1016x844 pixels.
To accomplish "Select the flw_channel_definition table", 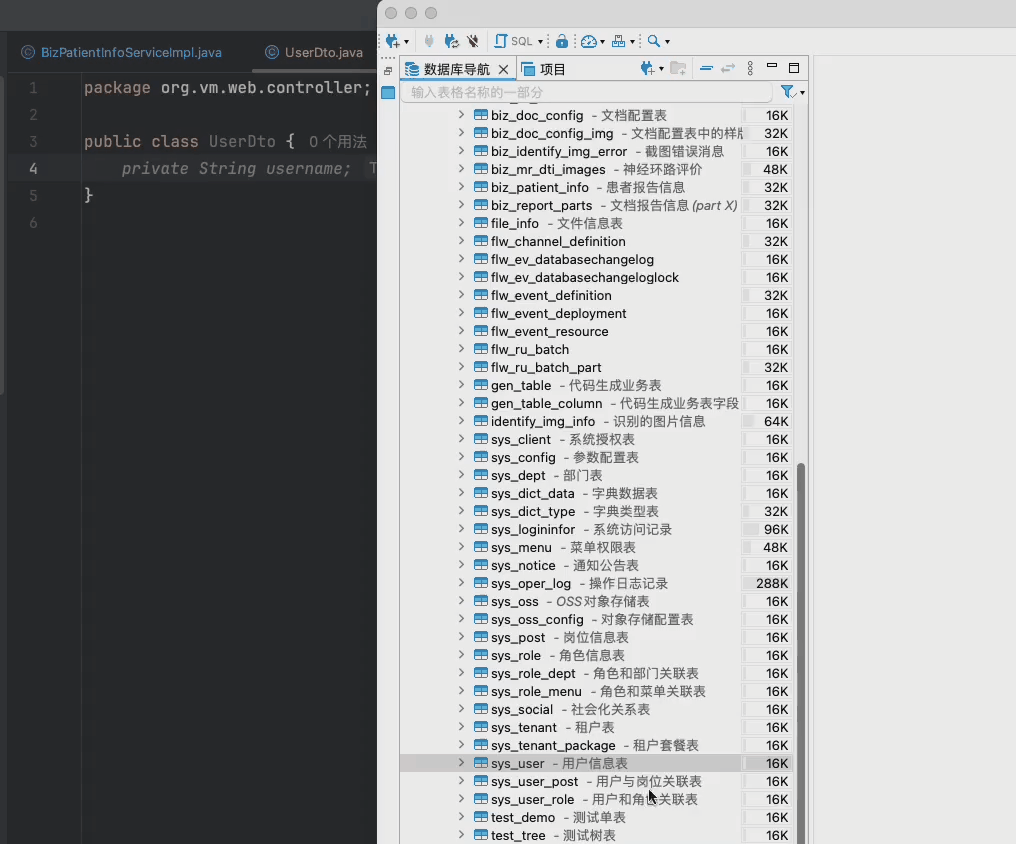I will (x=559, y=242).
